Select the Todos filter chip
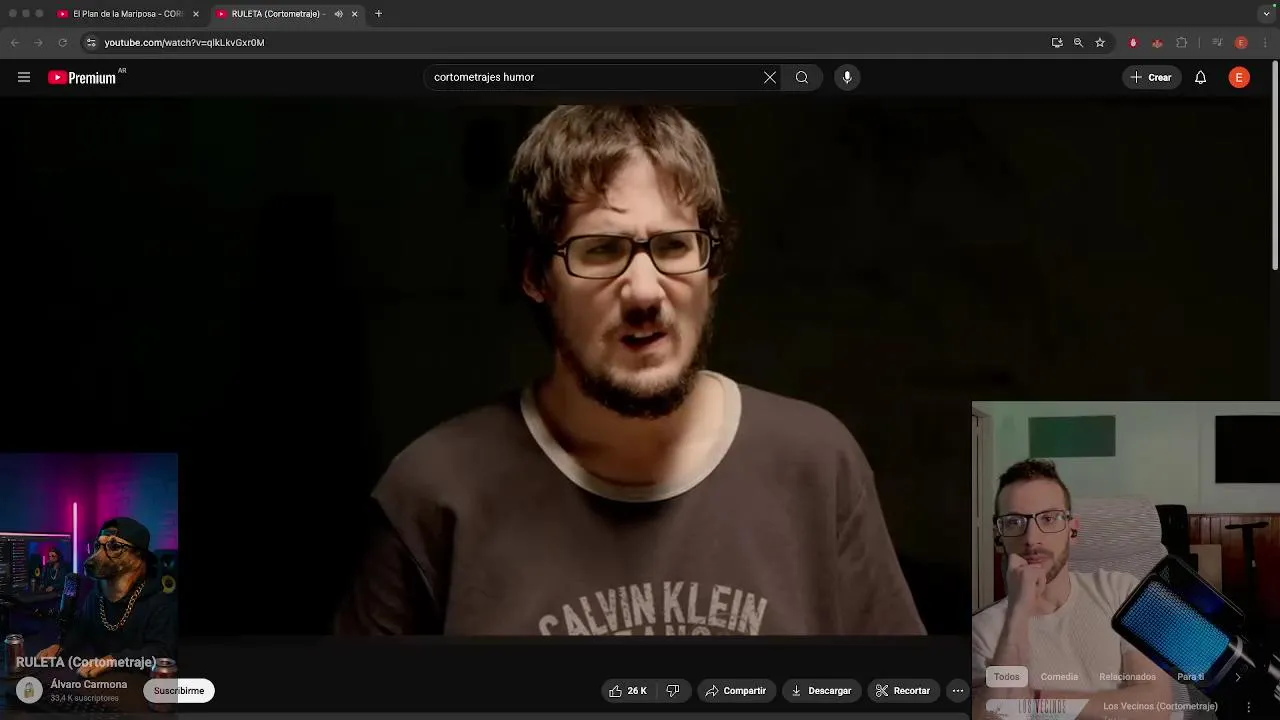The height and width of the screenshot is (720, 1280). (1007, 677)
